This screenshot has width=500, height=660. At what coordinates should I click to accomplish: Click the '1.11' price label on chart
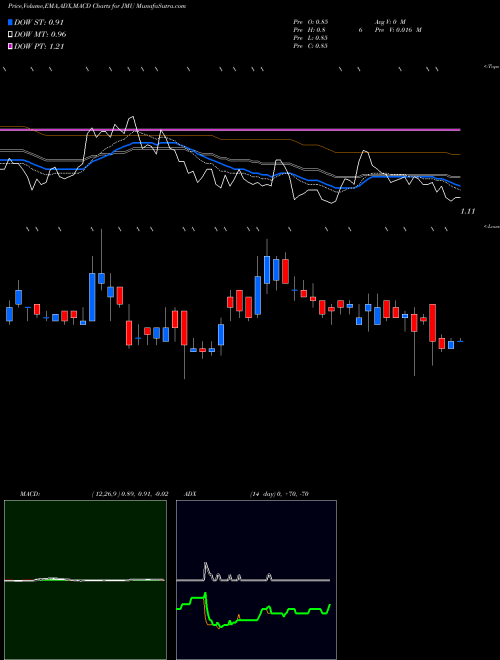[x=468, y=212]
